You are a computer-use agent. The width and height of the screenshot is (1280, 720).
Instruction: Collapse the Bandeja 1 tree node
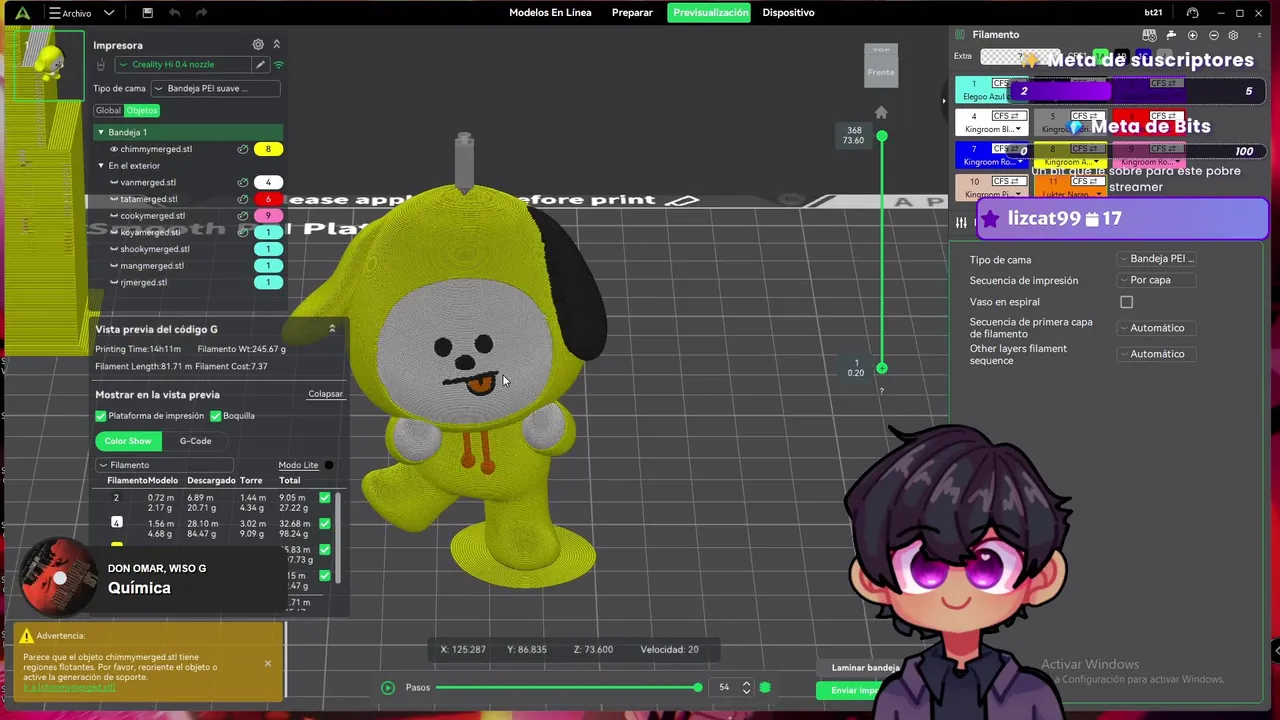click(x=101, y=132)
